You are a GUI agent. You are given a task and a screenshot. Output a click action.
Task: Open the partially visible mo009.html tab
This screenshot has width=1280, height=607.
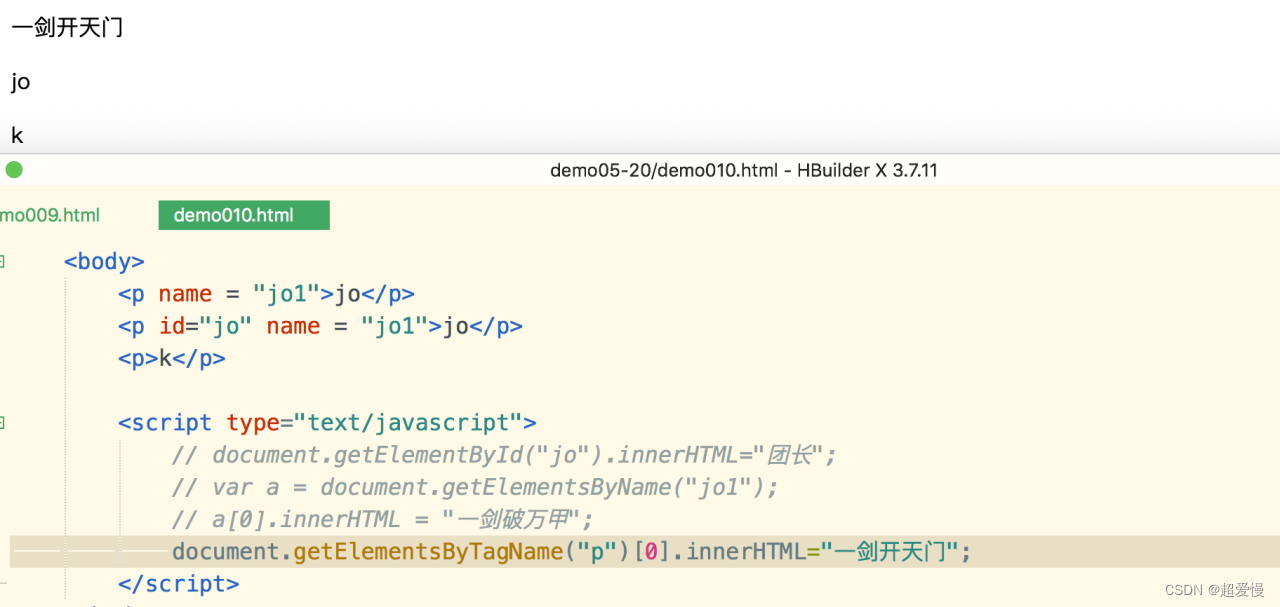(x=50, y=215)
